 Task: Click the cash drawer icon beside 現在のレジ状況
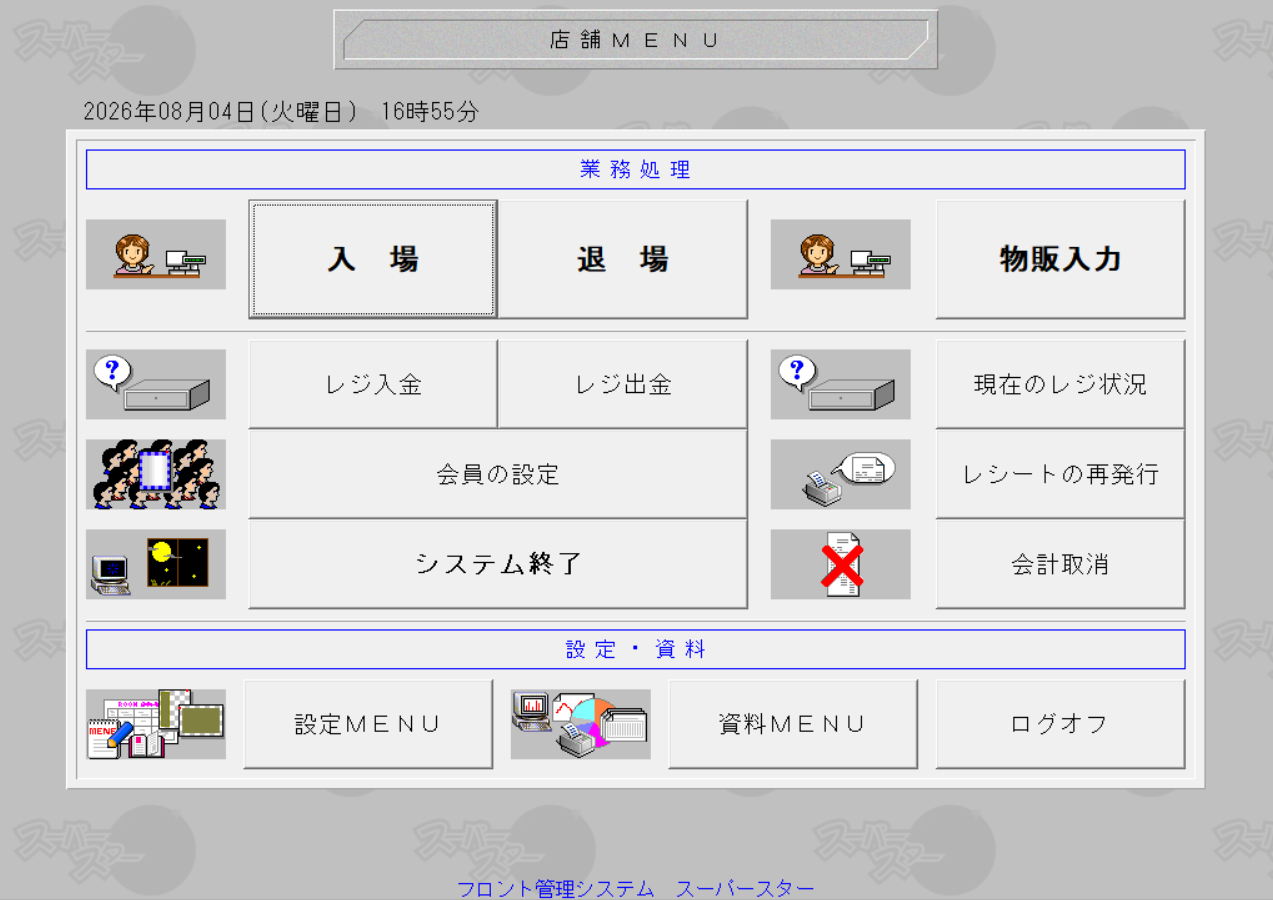click(841, 384)
